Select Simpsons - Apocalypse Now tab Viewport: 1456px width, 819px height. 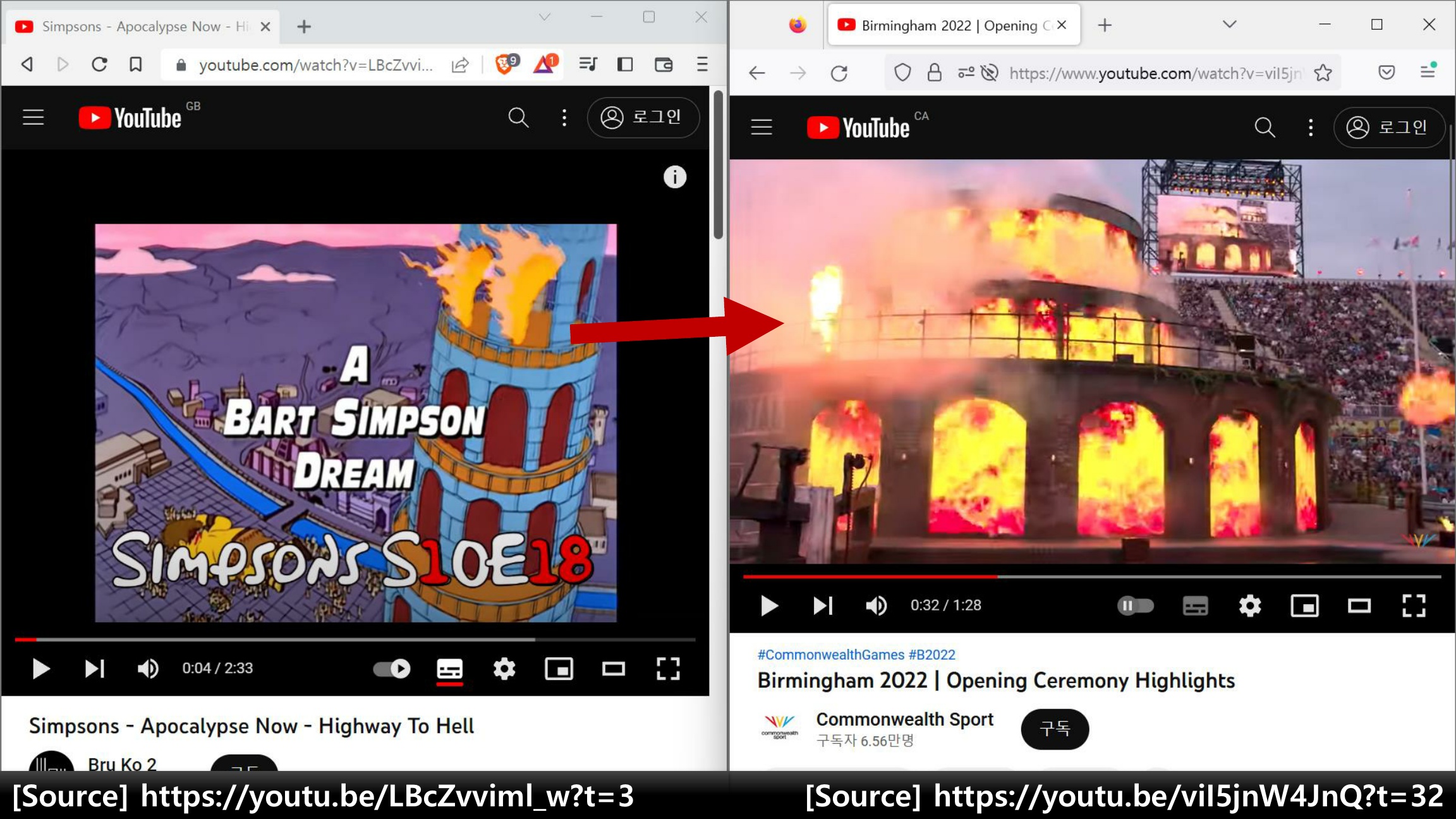(143, 27)
